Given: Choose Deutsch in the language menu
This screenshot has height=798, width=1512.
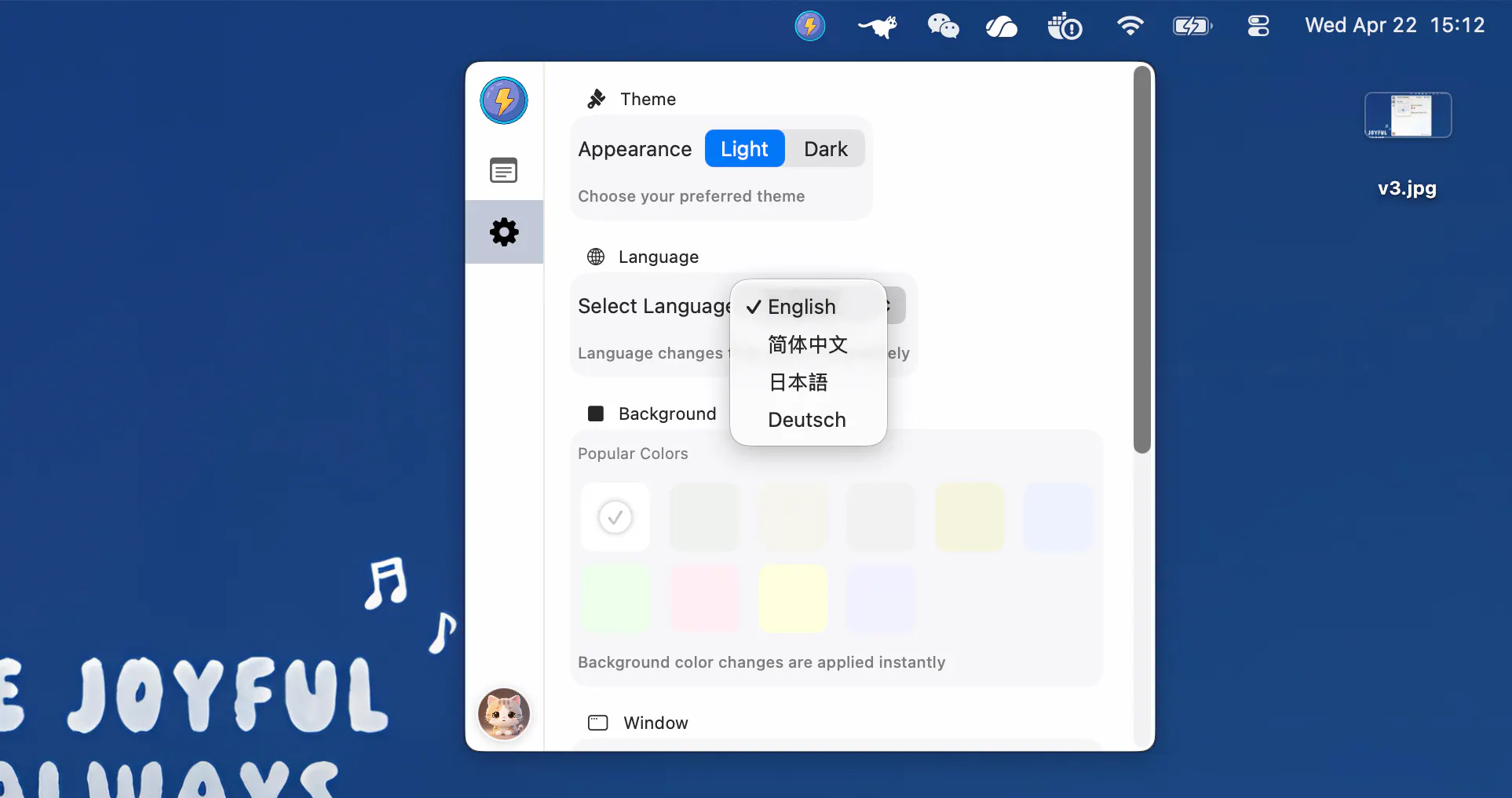Looking at the screenshot, I should tap(809, 420).
